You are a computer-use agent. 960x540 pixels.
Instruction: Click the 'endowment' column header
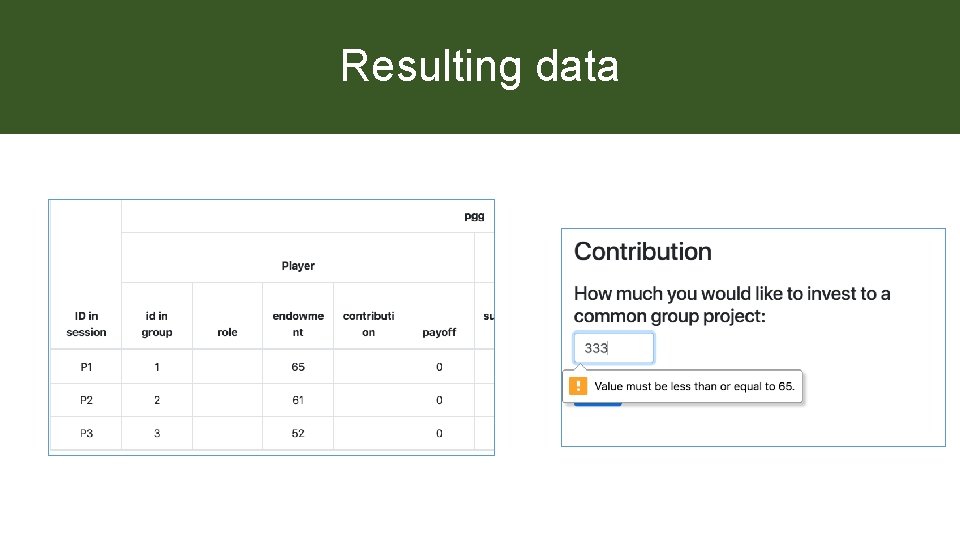298,324
